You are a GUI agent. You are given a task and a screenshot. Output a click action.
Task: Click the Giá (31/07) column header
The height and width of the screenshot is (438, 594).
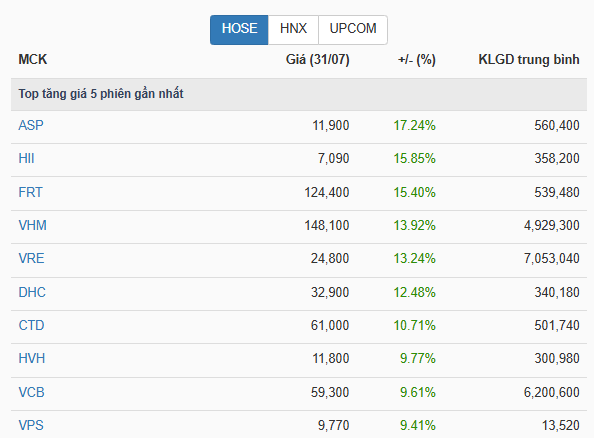click(317, 59)
